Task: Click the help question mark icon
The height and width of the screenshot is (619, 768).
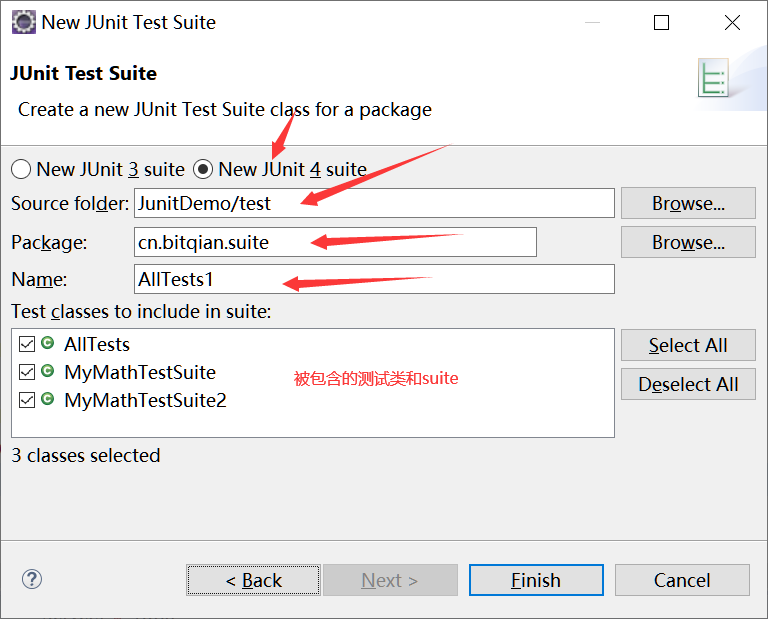Action: pos(32,580)
